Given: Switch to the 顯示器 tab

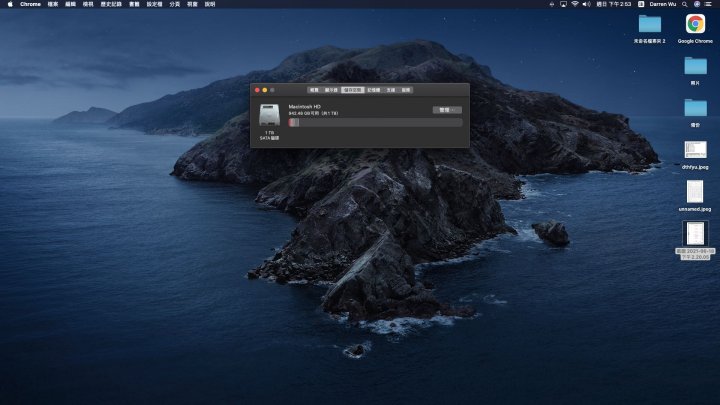Looking at the screenshot, I should (x=331, y=90).
